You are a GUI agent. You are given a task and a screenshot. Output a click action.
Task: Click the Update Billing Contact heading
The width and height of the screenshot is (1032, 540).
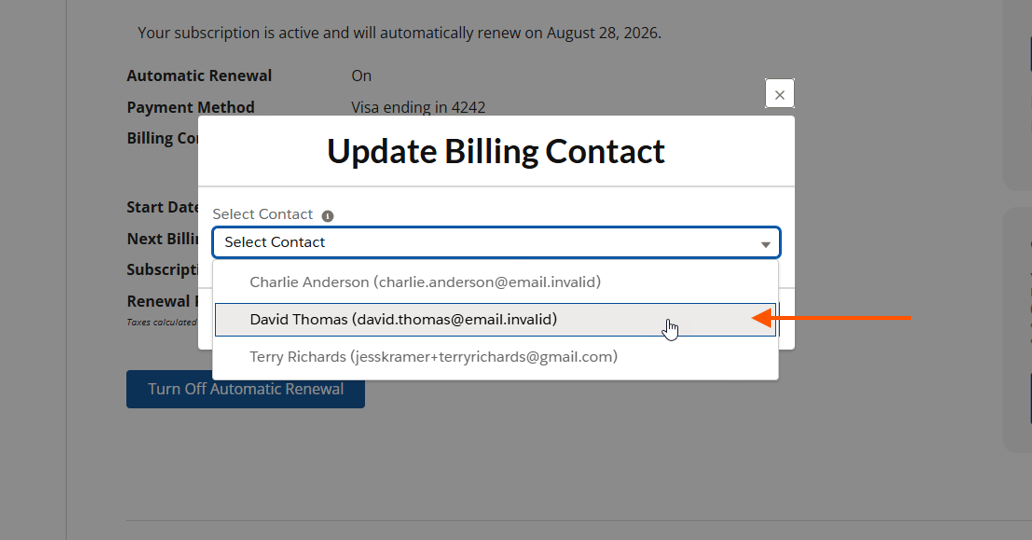[496, 151]
